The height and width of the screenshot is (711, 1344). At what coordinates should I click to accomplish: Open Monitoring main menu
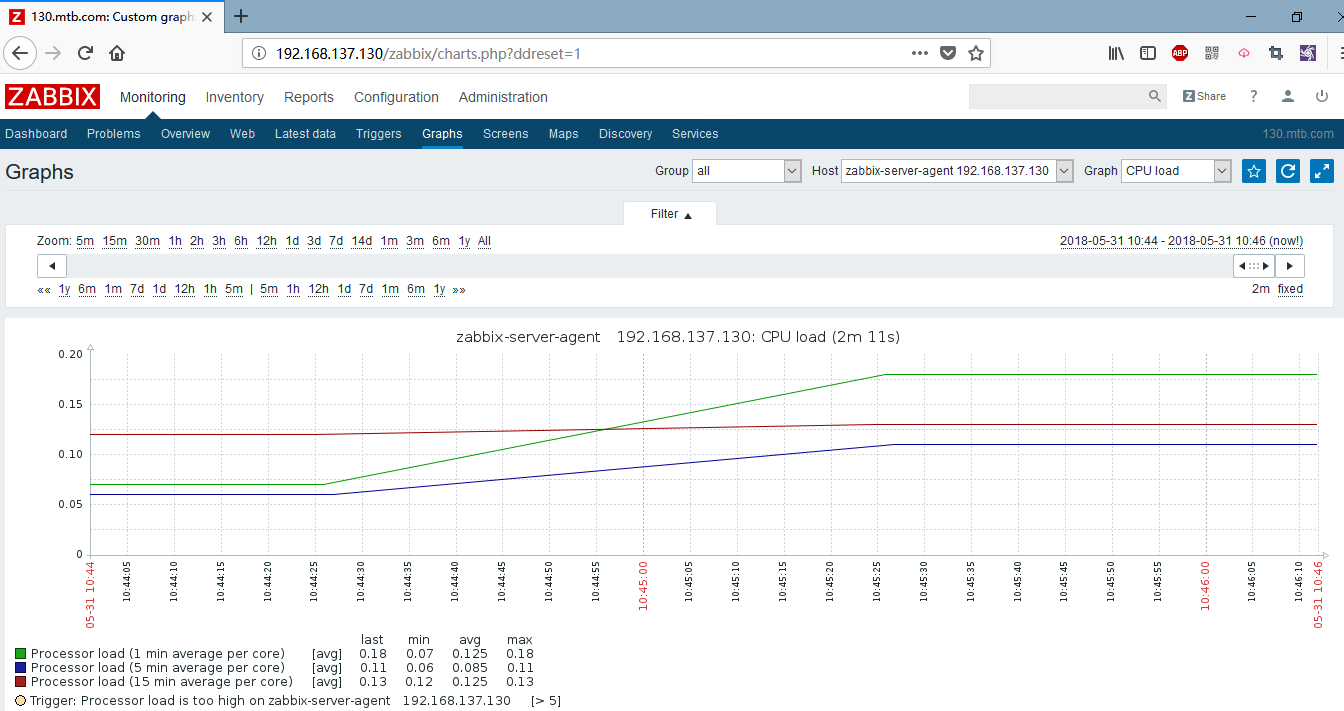(x=153, y=97)
